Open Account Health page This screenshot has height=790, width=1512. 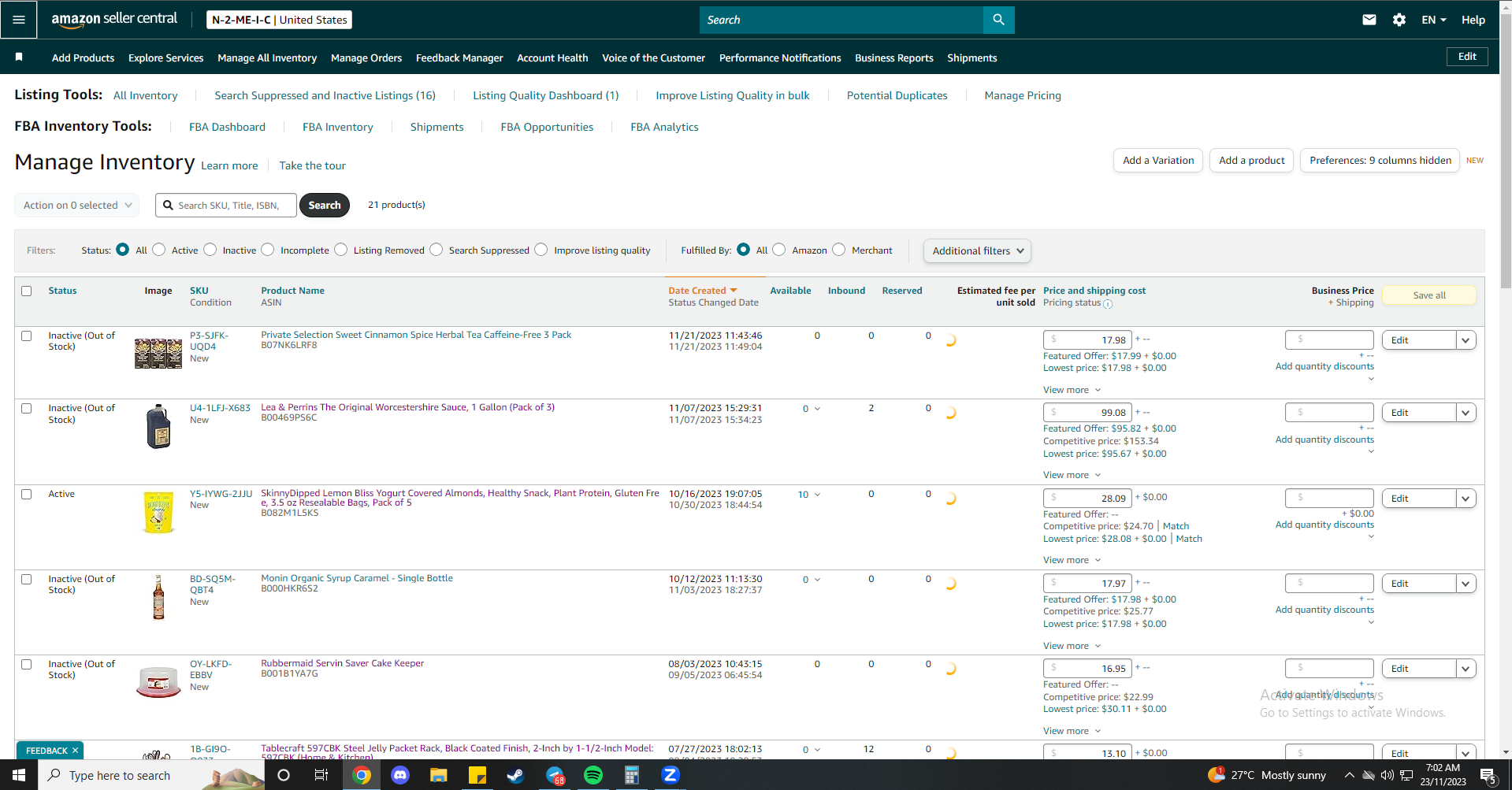(552, 57)
